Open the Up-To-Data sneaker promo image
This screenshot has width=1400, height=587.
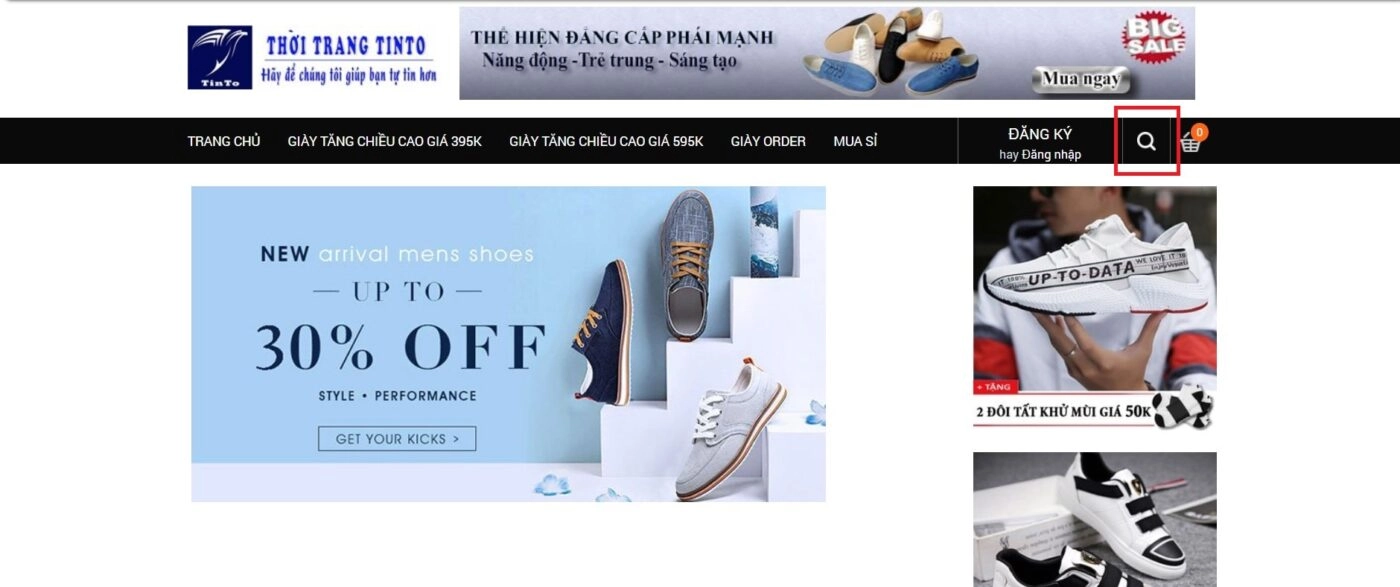click(x=1095, y=307)
